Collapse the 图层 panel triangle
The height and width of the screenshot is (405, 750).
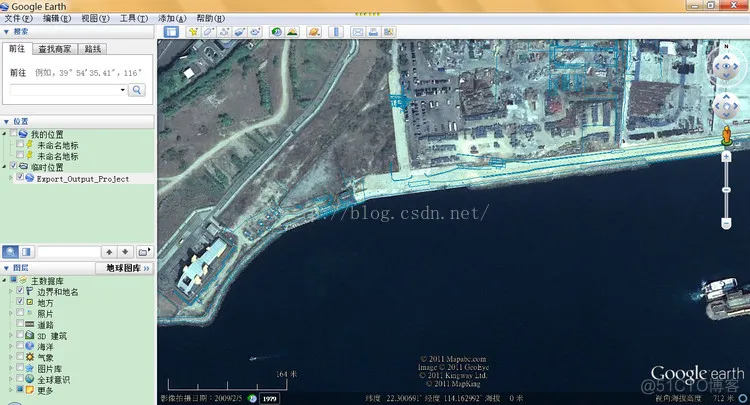click(x=6, y=268)
